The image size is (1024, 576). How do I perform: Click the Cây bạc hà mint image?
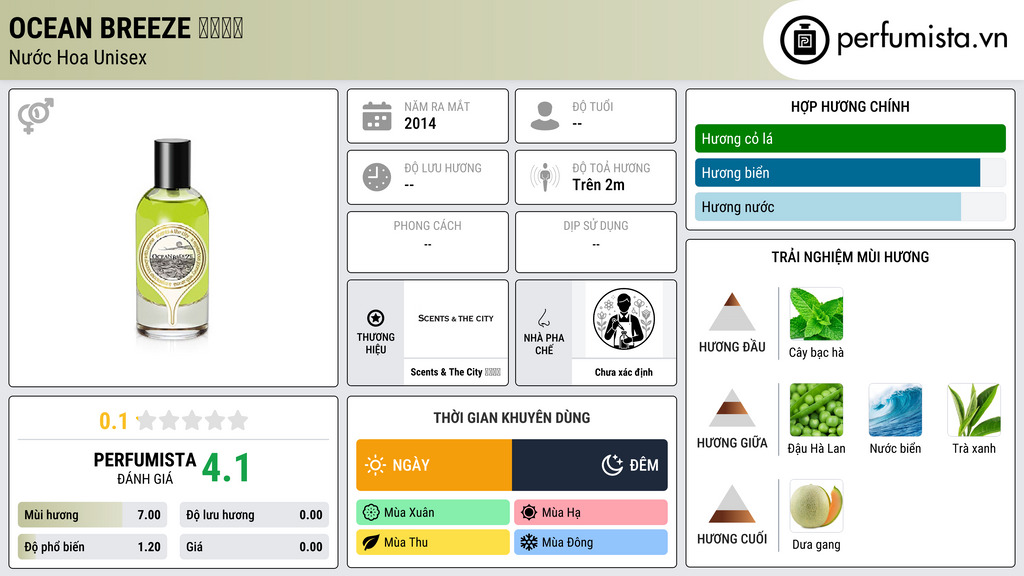[x=816, y=314]
